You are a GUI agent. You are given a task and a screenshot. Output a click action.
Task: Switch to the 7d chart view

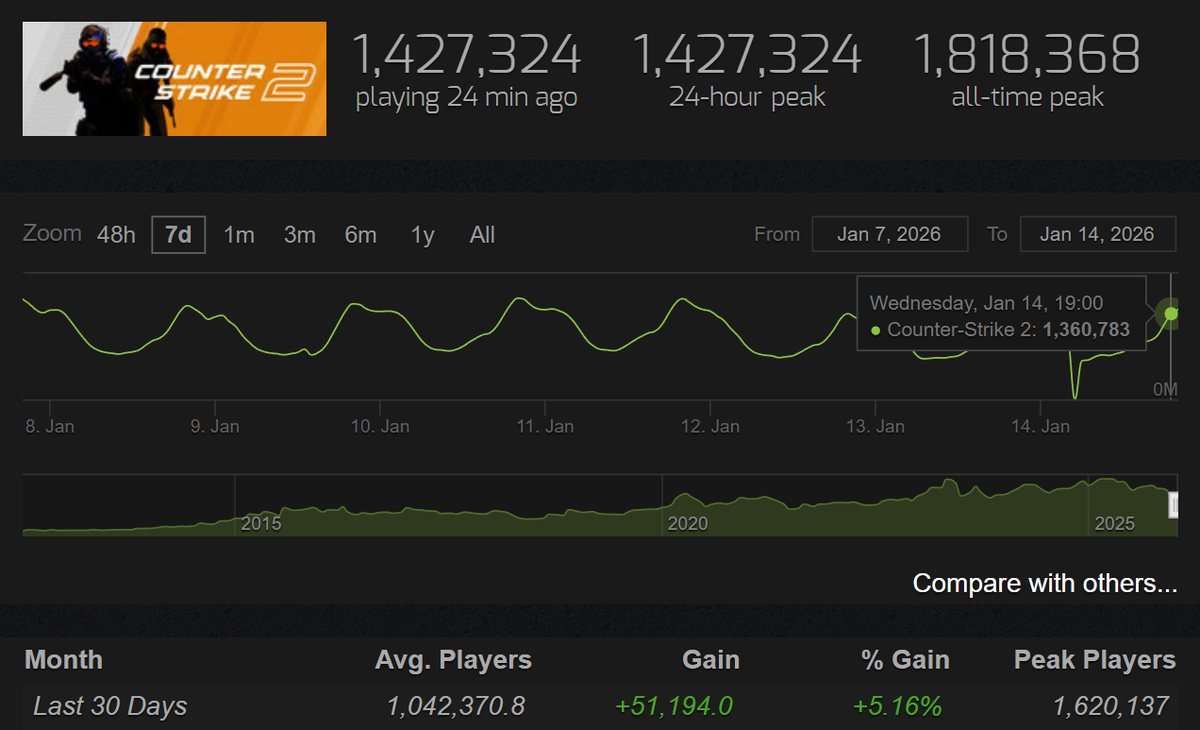[177, 234]
